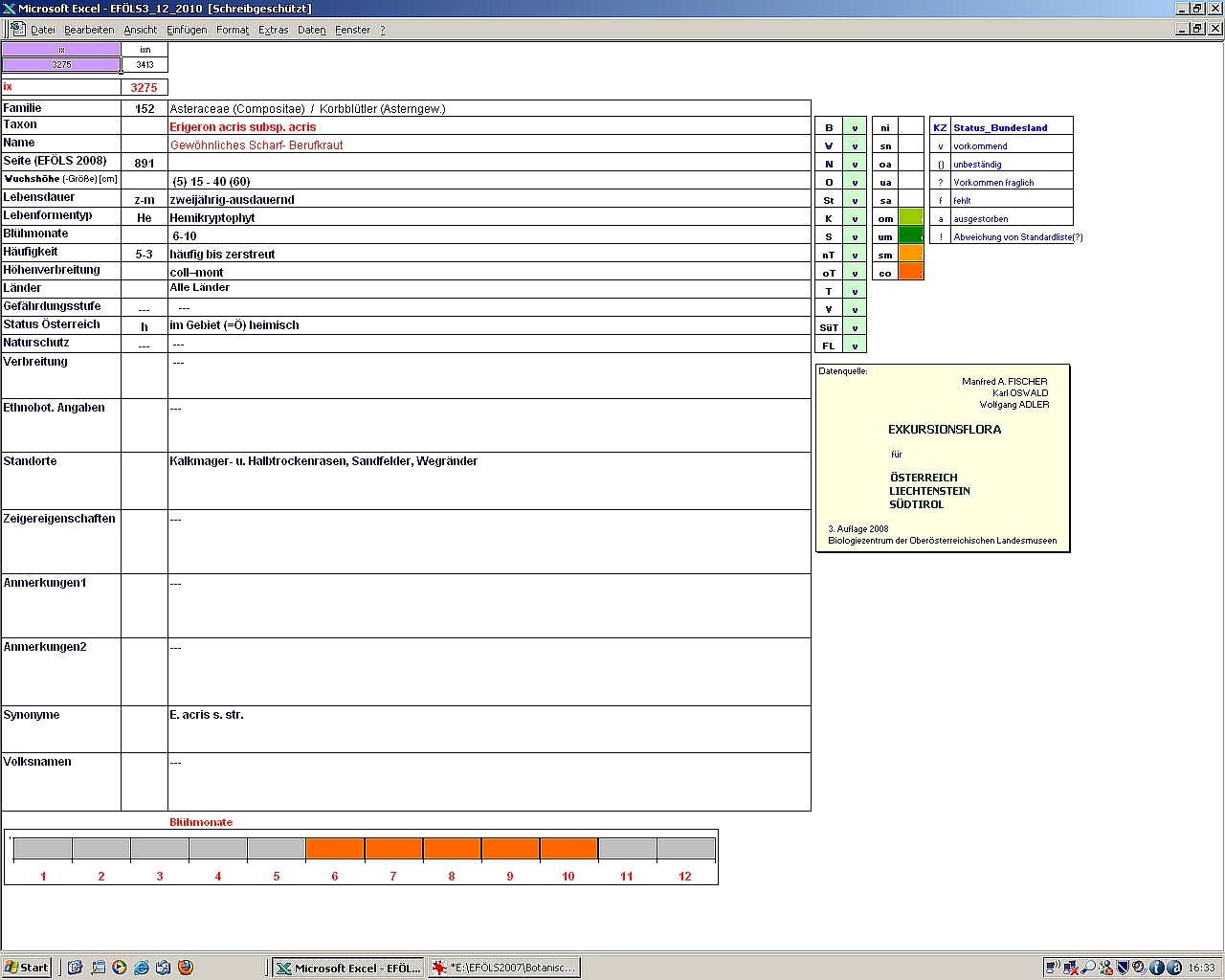
Task: Open the Ansicht menu
Action: pos(141,30)
